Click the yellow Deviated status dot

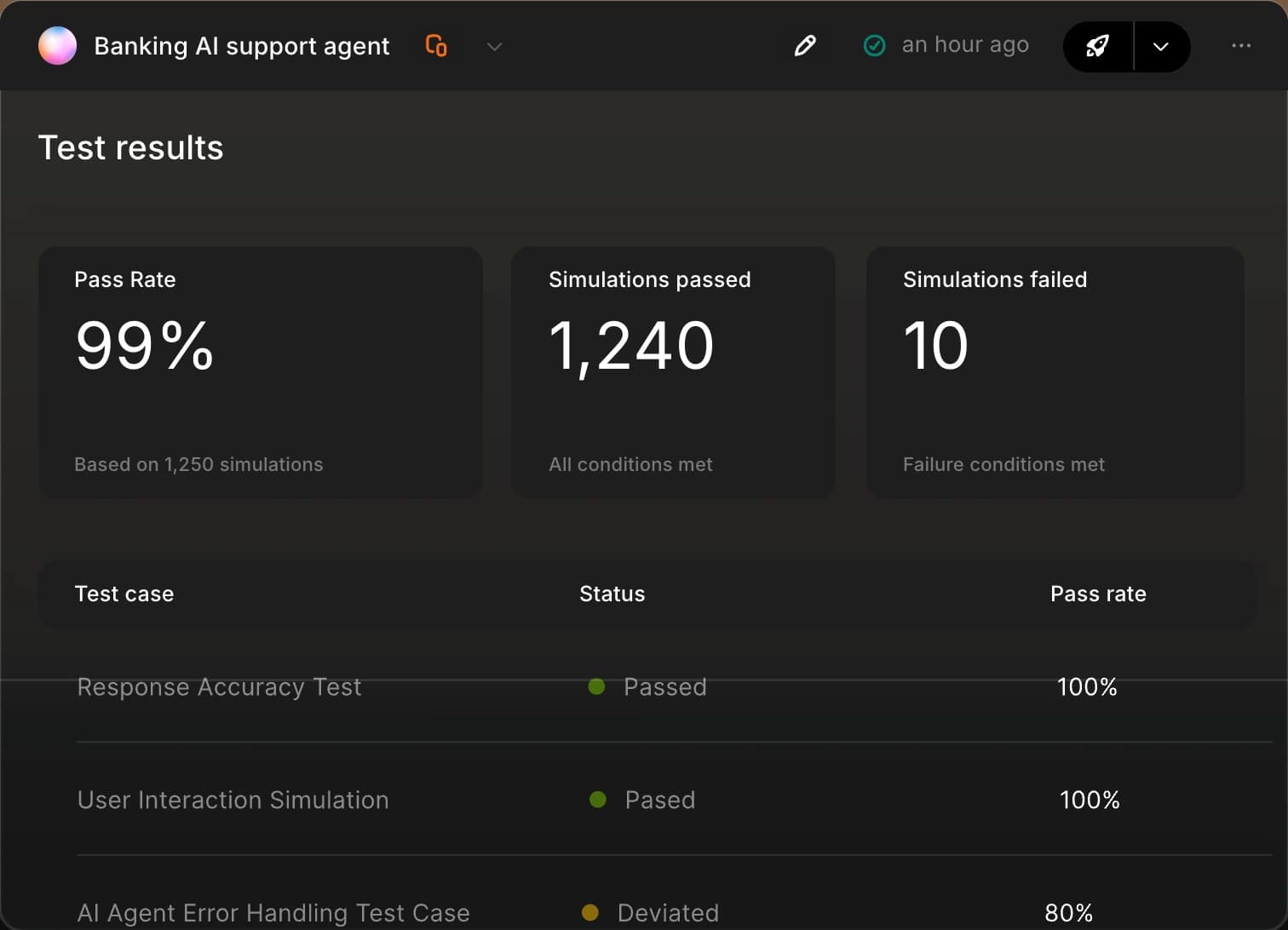589,913
